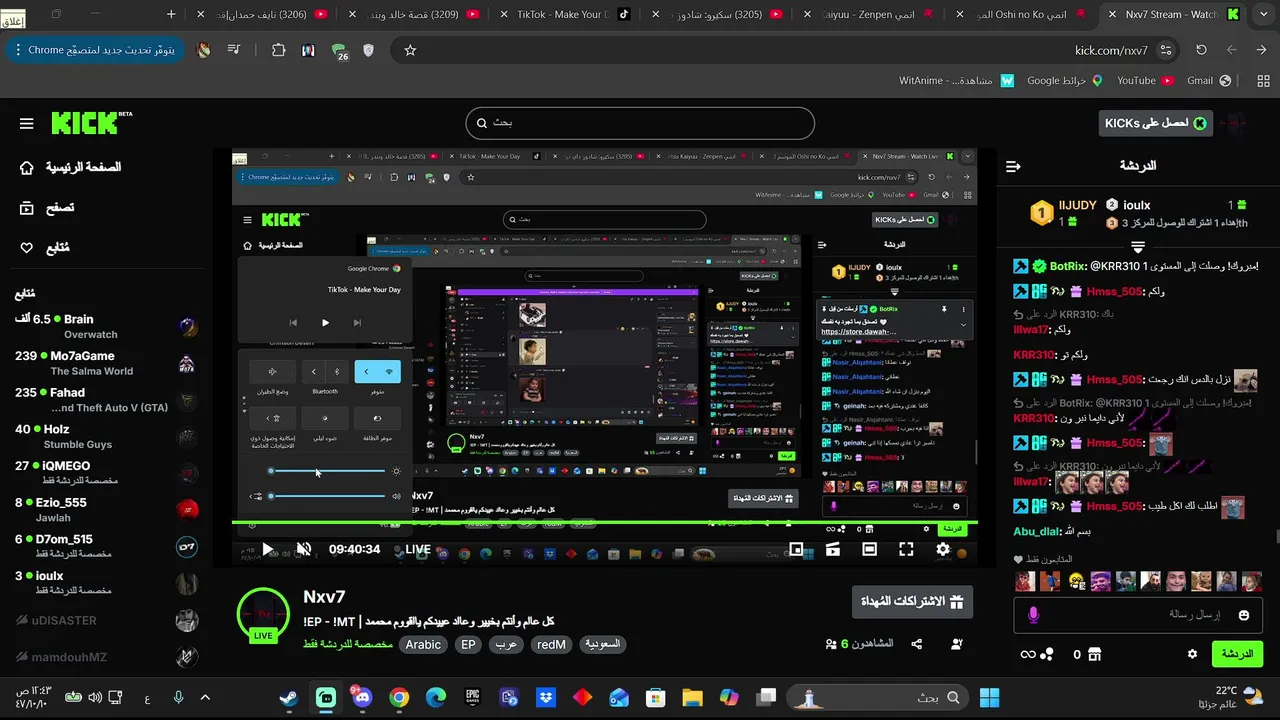
Task: Click the لحصل على KICKs button
Action: [1155, 123]
